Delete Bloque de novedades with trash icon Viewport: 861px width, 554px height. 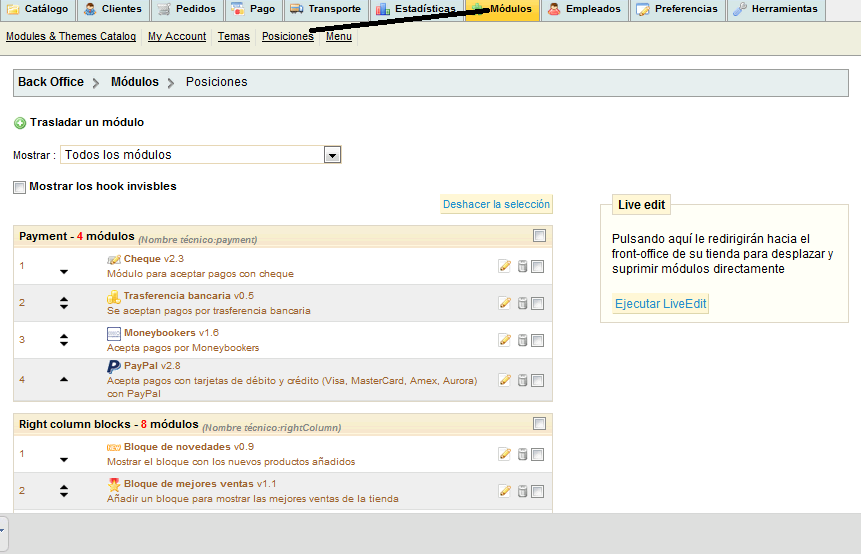click(x=522, y=454)
